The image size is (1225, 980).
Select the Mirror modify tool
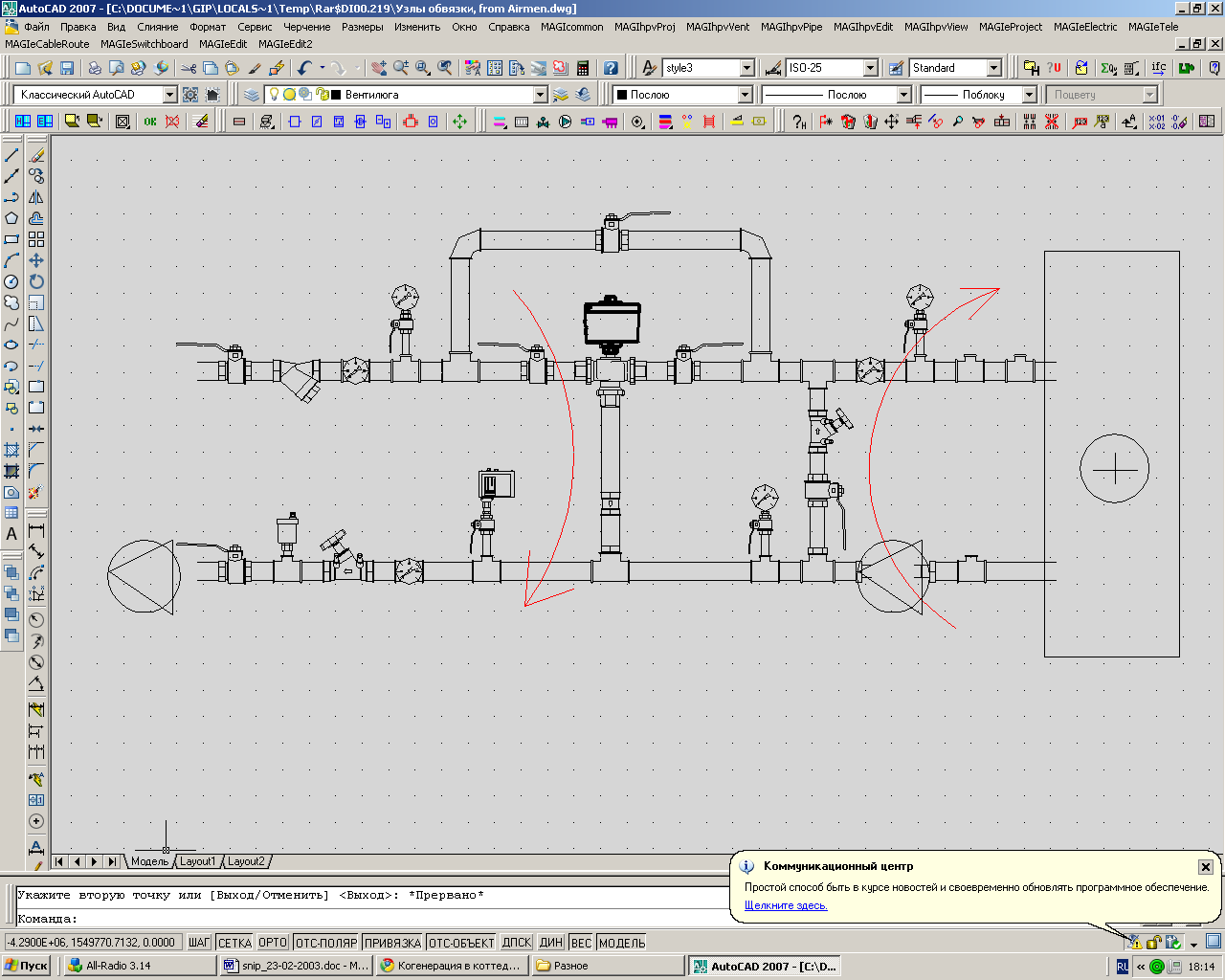(36, 197)
